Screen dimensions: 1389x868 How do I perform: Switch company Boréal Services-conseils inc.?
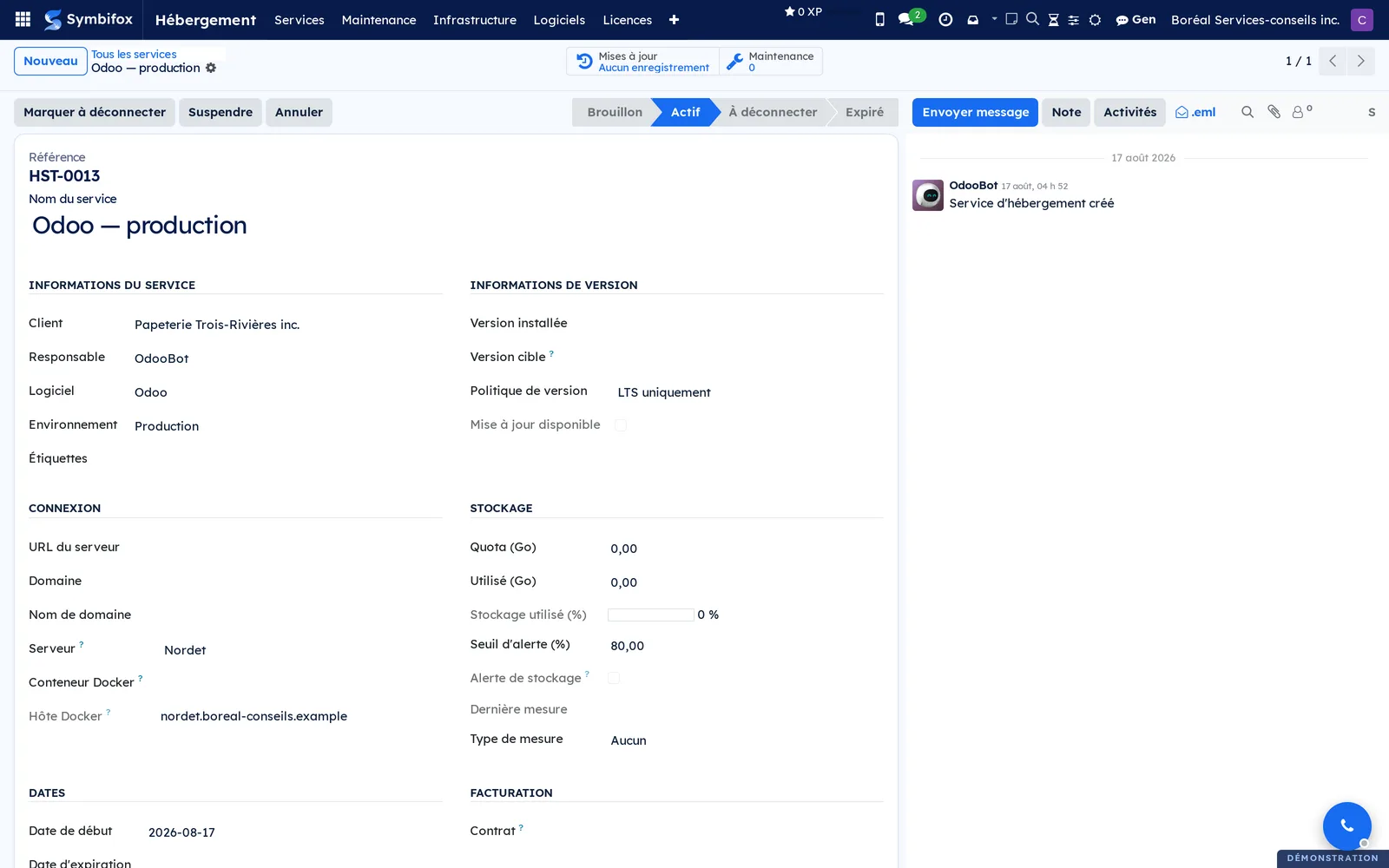point(1254,19)
